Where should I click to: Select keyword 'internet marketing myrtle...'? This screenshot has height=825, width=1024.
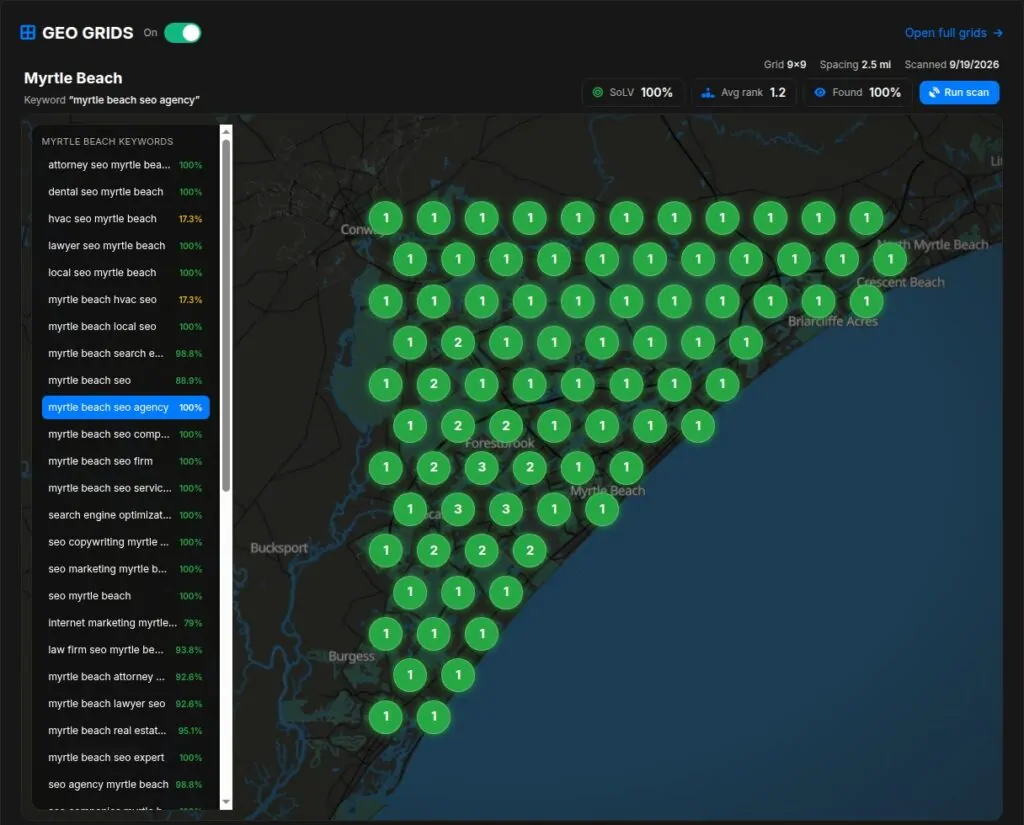pyautogui.click(x=125, y=623)
